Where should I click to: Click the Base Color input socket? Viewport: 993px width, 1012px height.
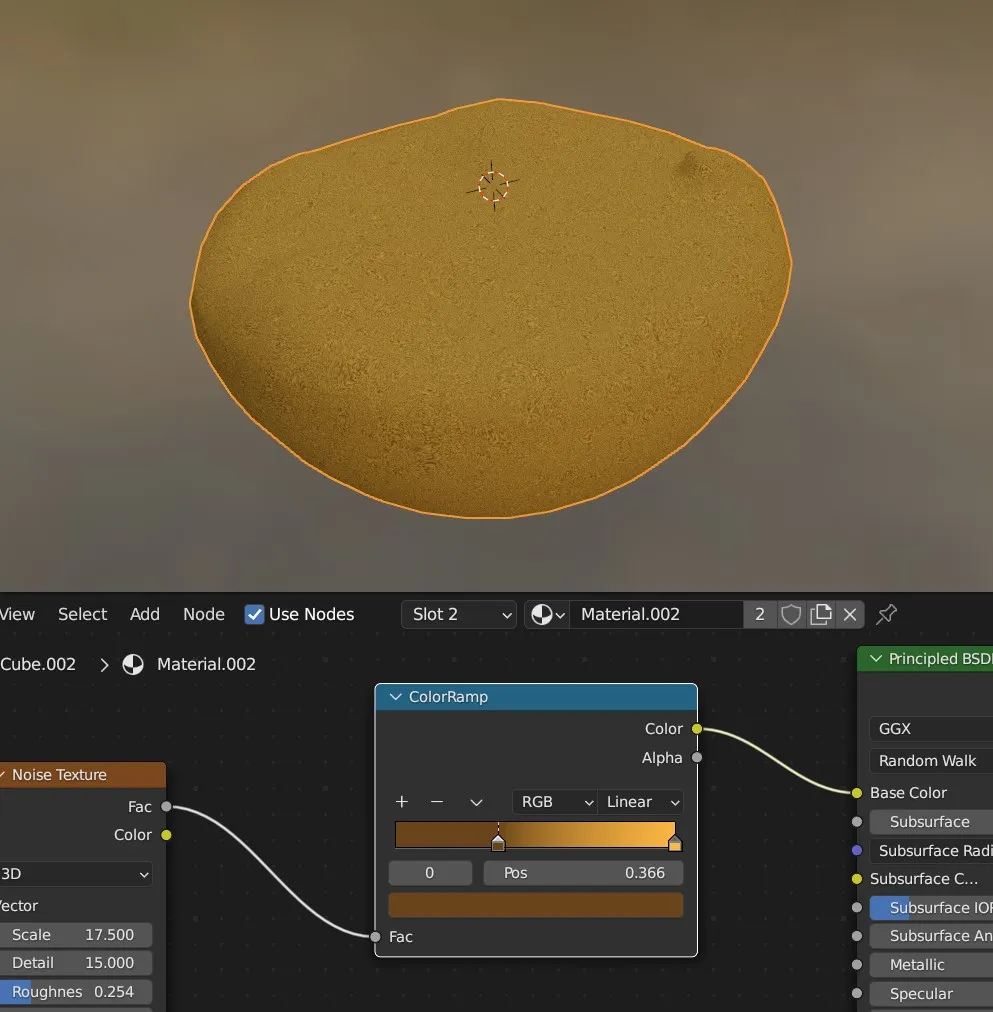click(857, 793)
